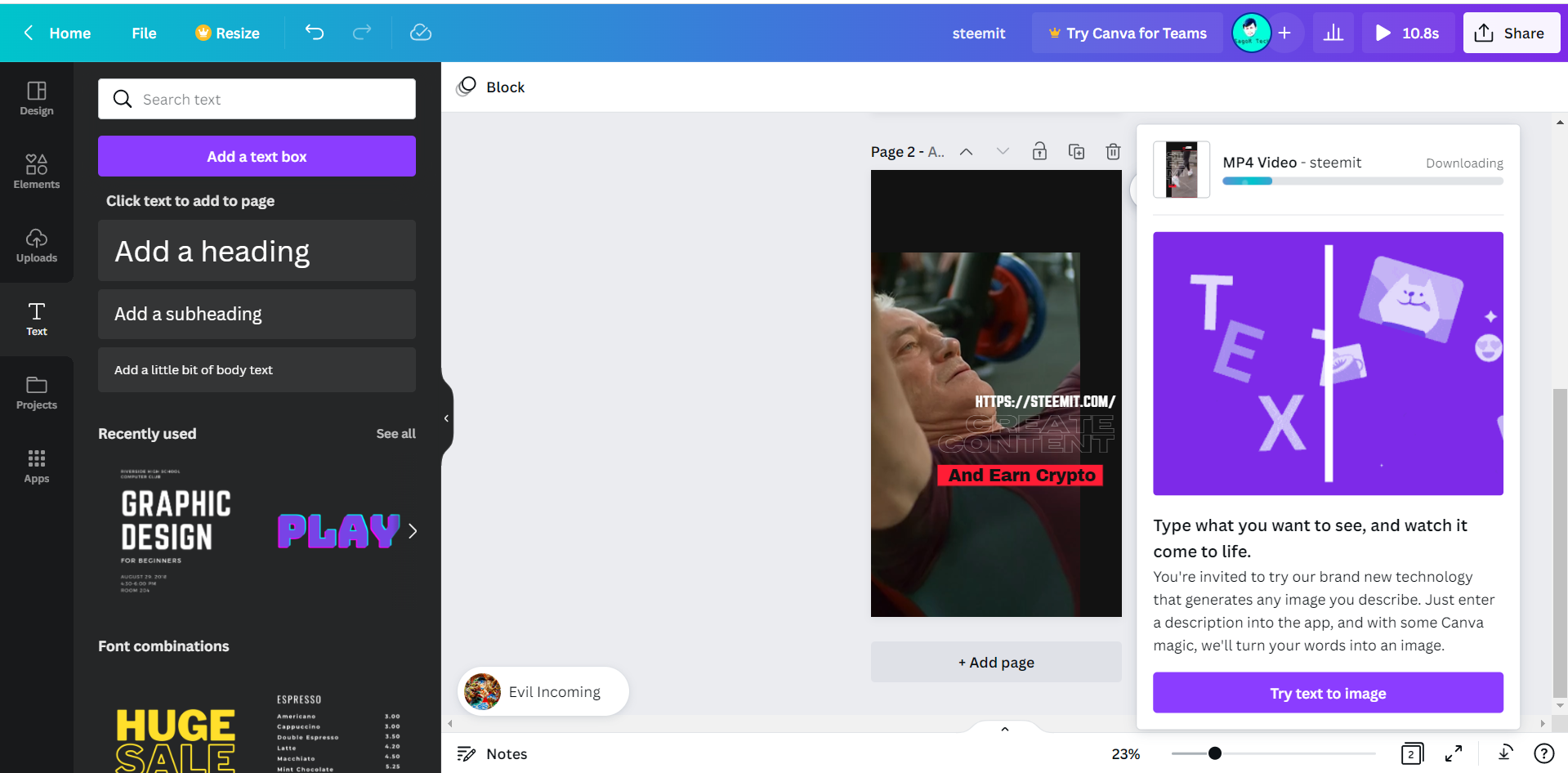Select CREATE CONTENT outlined text on canvas
This screenshot has height=773, width=1568.
[x=1026, y=434]
